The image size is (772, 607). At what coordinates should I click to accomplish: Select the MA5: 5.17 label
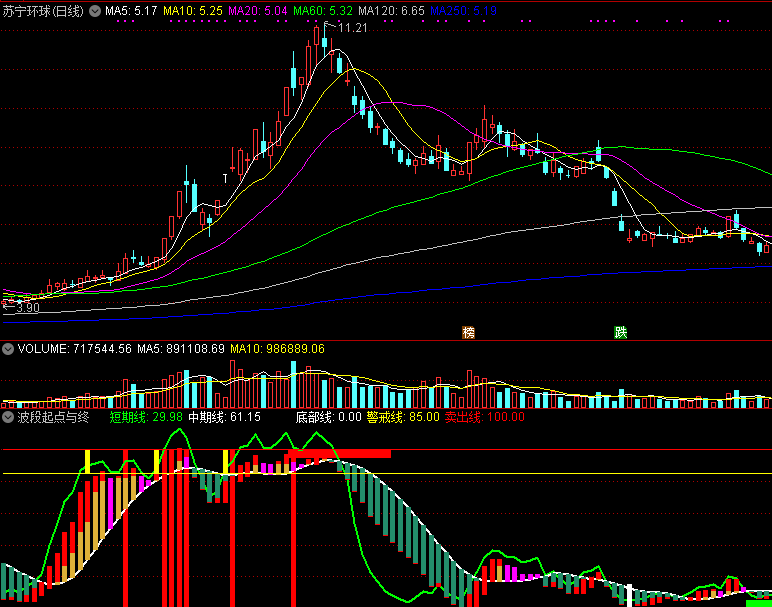click(131, 11)
